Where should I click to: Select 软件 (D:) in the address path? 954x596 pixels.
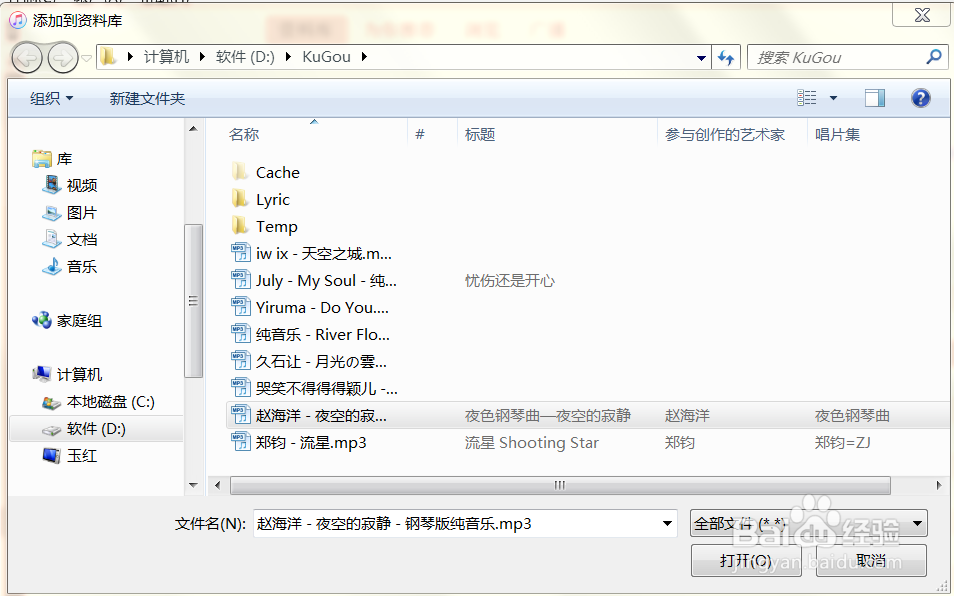[245, 57]
